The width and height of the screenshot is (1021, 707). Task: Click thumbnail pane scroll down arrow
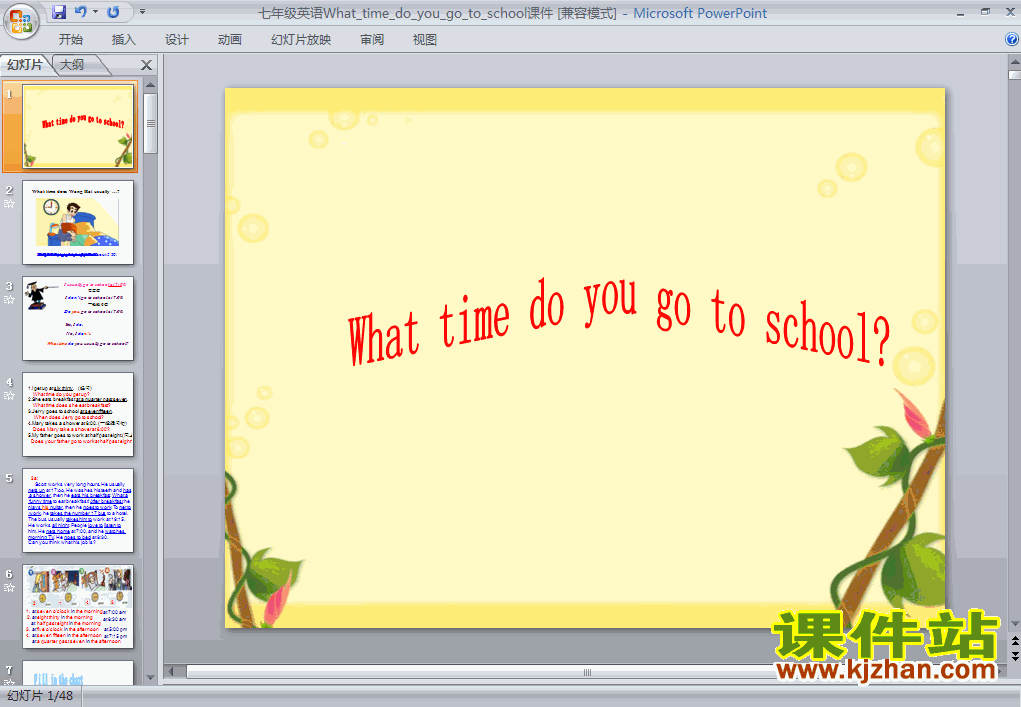click(x=150, y=678)
